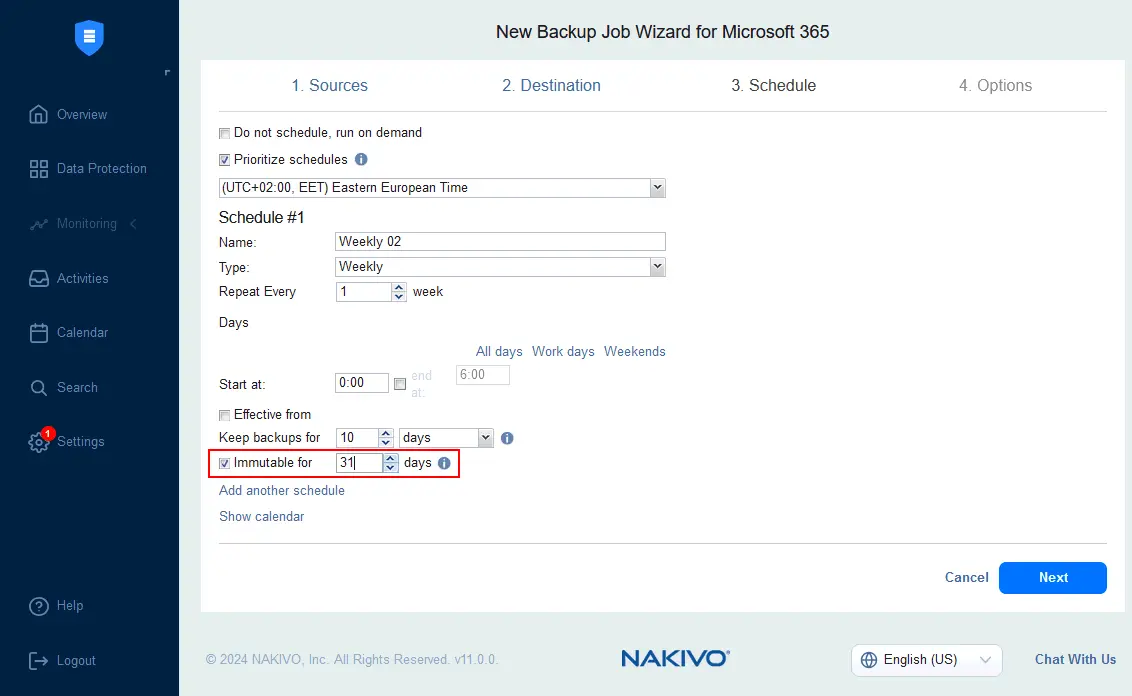
Task: Collapse the sidebar using corner toggle
Action: [167, 72]
